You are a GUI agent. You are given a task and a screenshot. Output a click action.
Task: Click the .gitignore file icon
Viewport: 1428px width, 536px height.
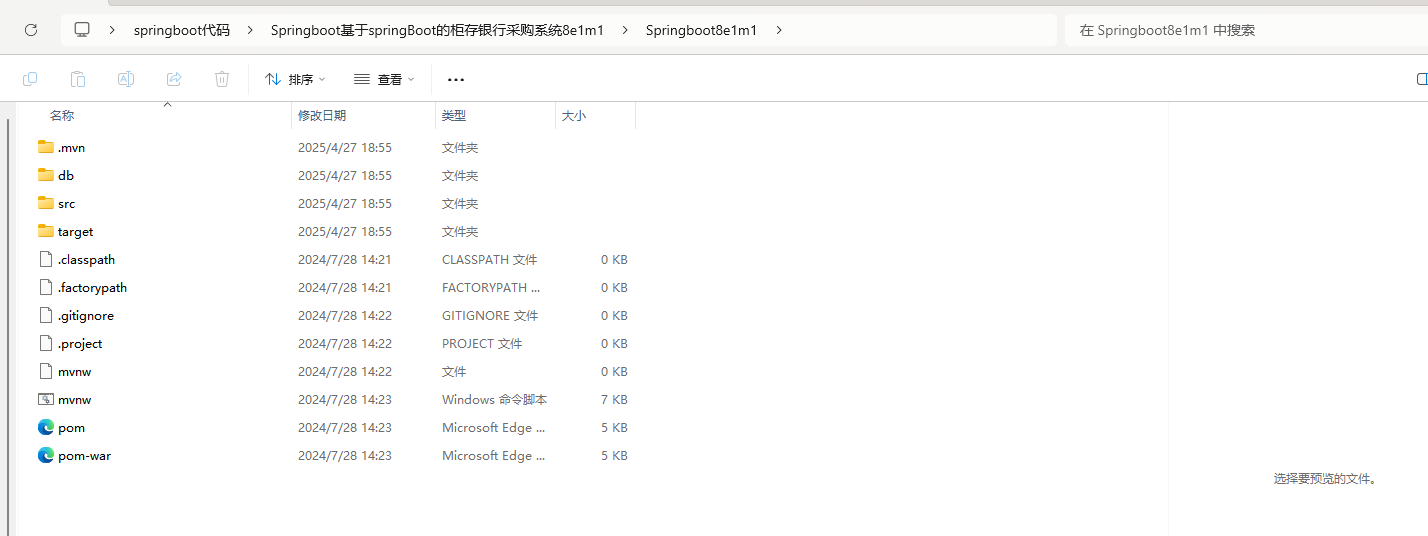tap(45, 315)
